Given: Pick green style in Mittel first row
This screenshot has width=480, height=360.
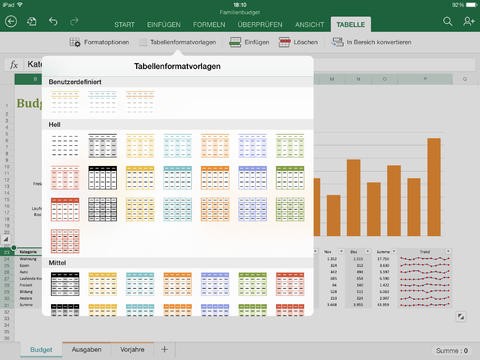Looking at the screenshot, I should click(x=253, y=284).
